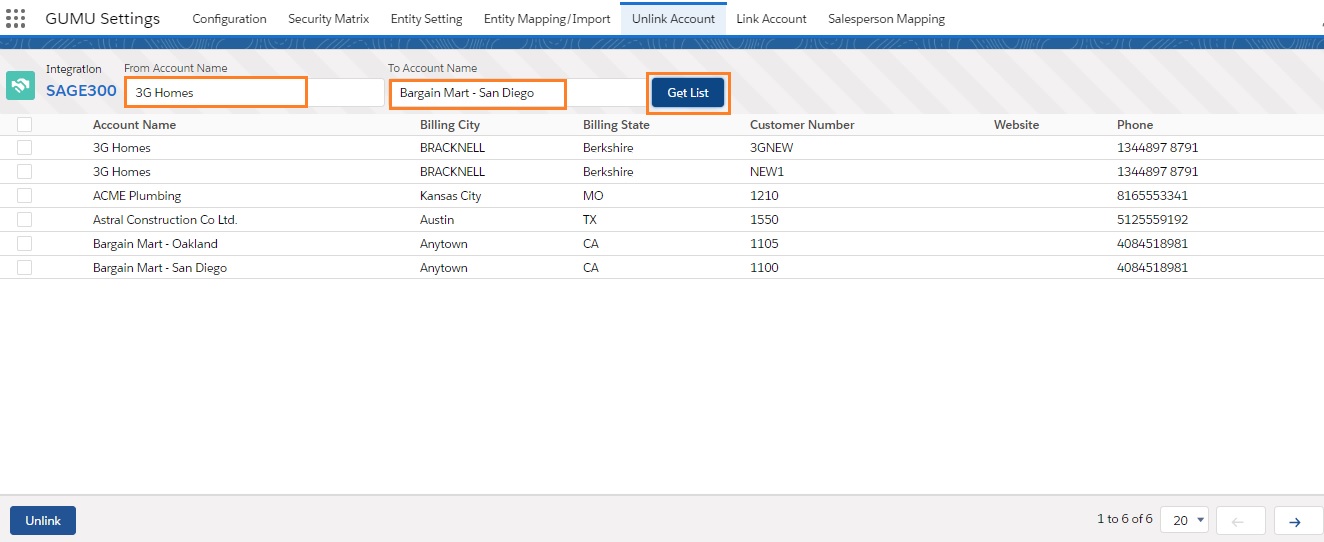The height and width of the screenshot is (542, 1324).
Task: Click the Unlink button
Action: point(43,520)
